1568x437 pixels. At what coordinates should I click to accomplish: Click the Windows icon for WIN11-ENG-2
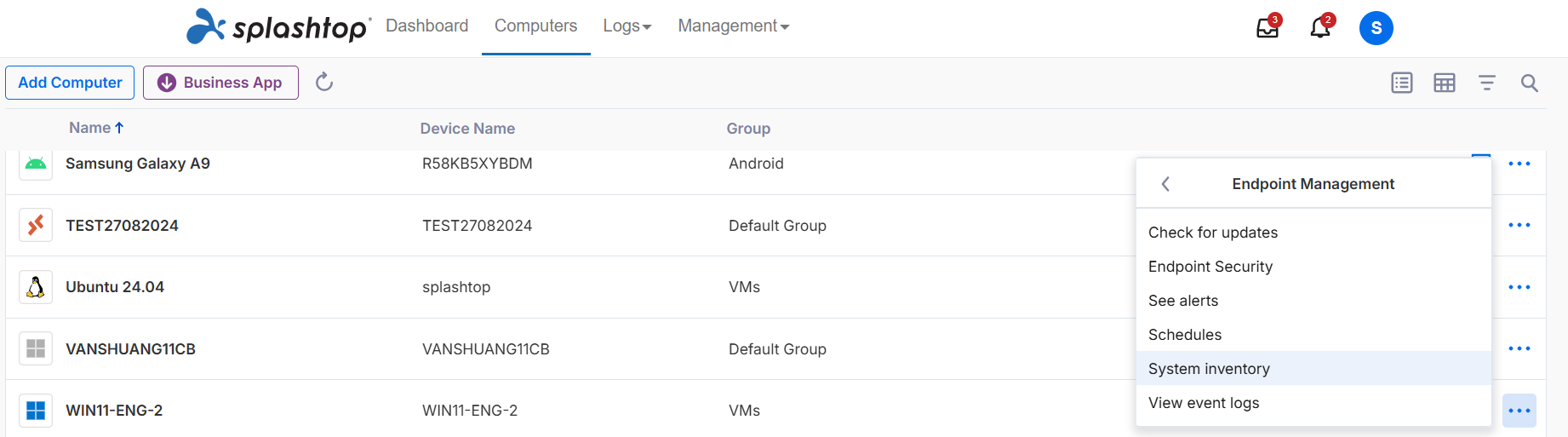click(x=36, y=411)
